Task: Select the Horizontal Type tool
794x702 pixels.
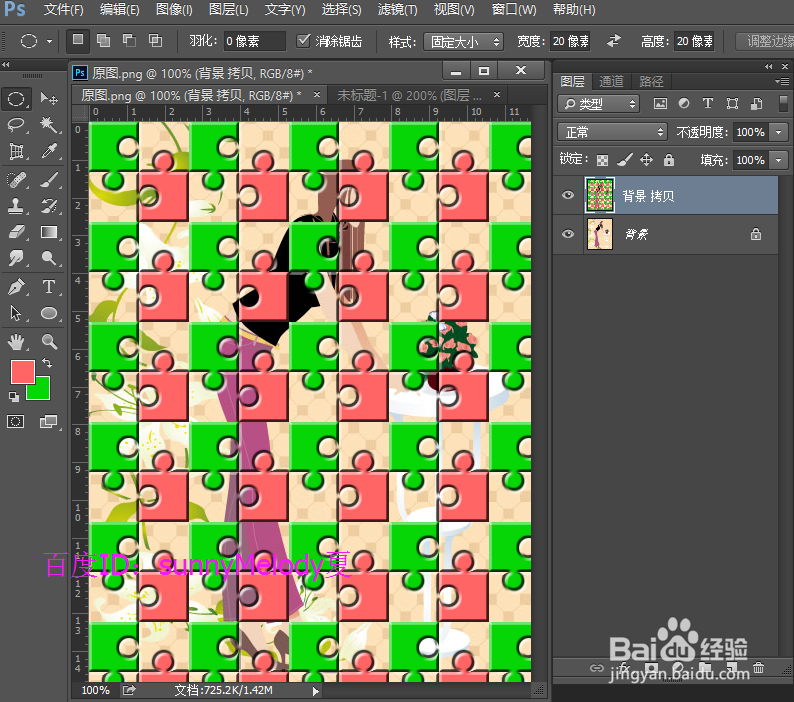Action: [x=49, y=287]
